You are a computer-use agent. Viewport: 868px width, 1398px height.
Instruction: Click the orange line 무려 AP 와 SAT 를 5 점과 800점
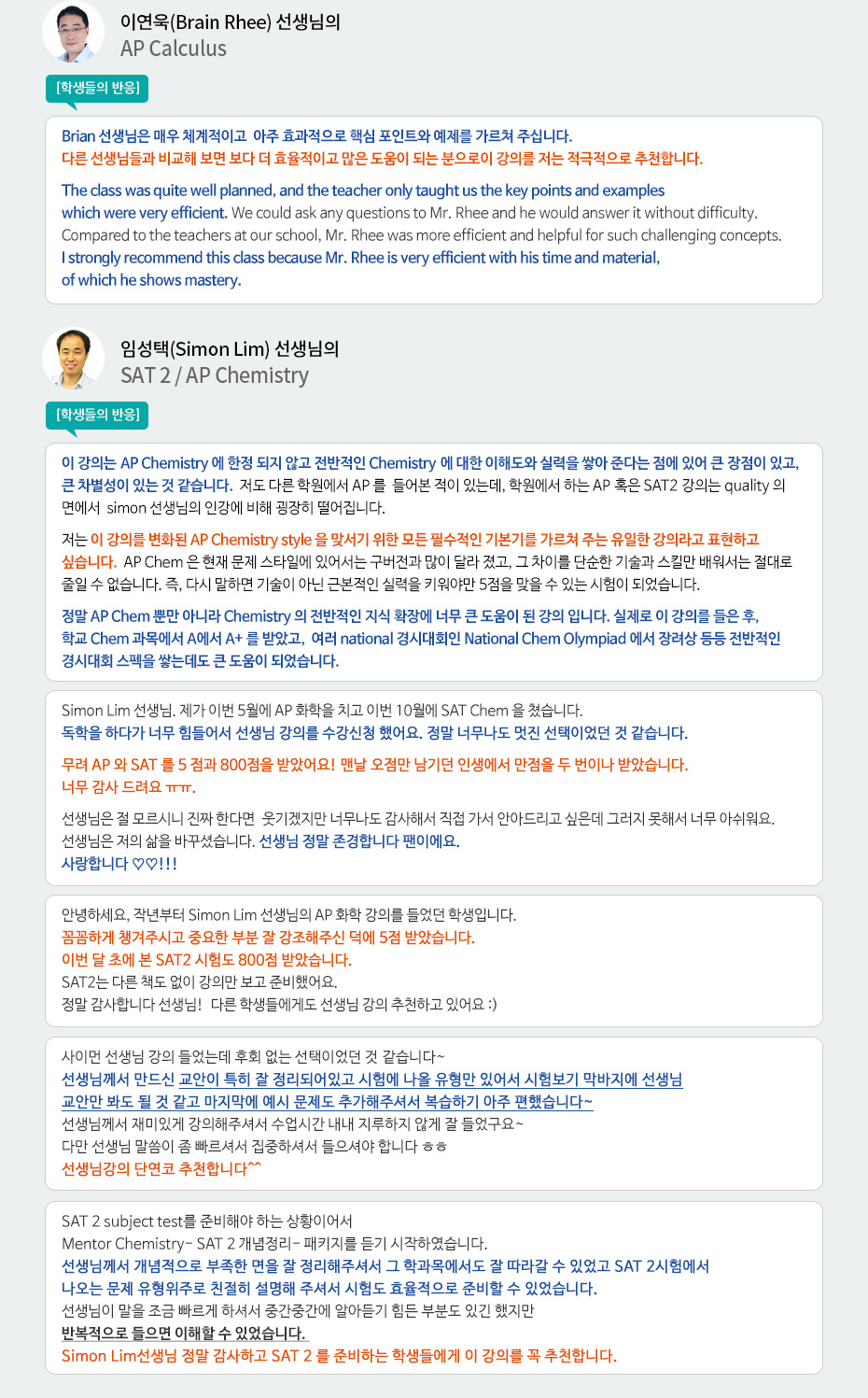pos(374,765)
